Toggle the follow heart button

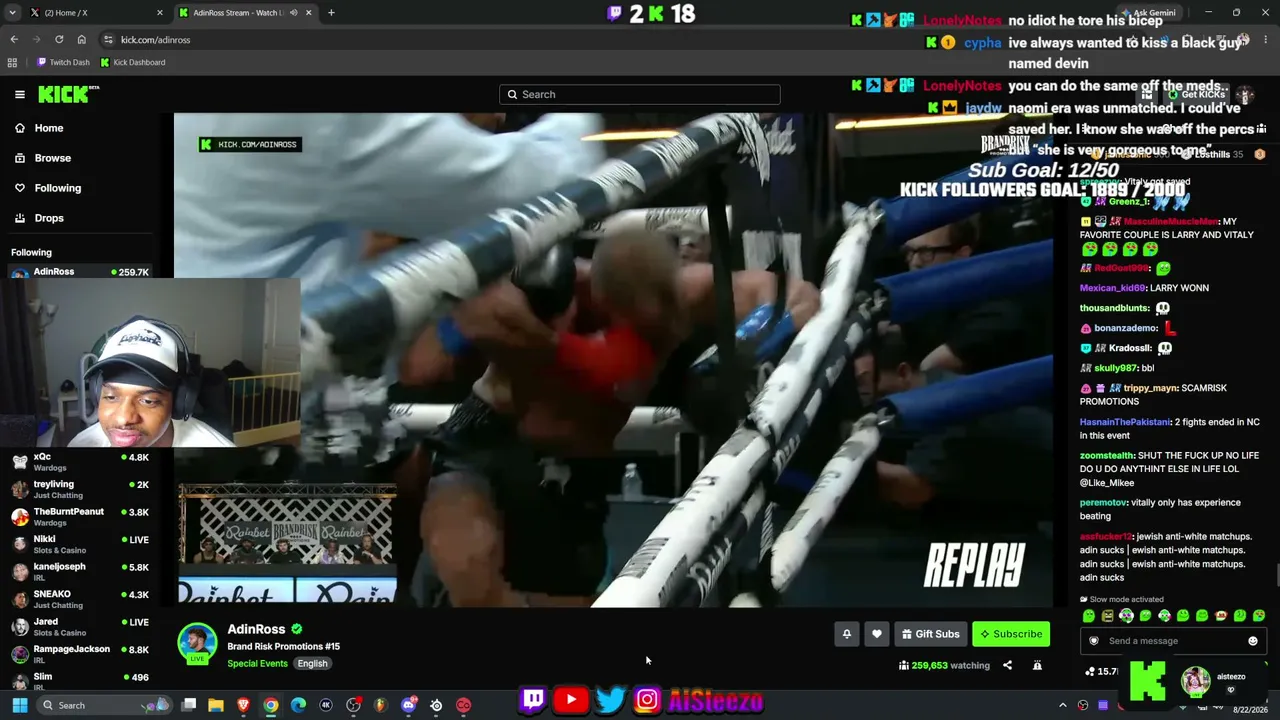(x=877, y=634)
